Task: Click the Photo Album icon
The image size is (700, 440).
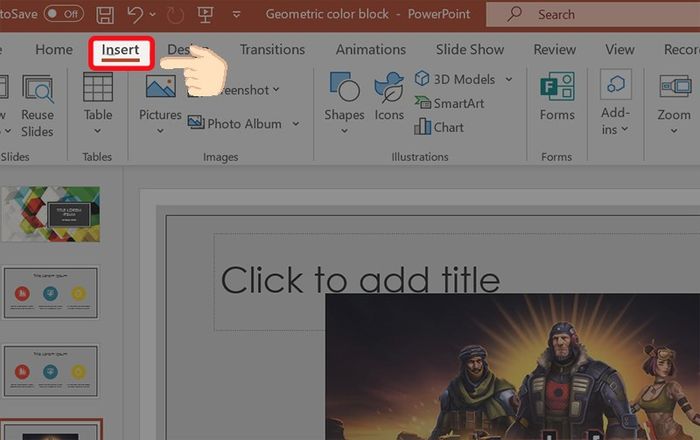Action: click(x=196, y=122)
